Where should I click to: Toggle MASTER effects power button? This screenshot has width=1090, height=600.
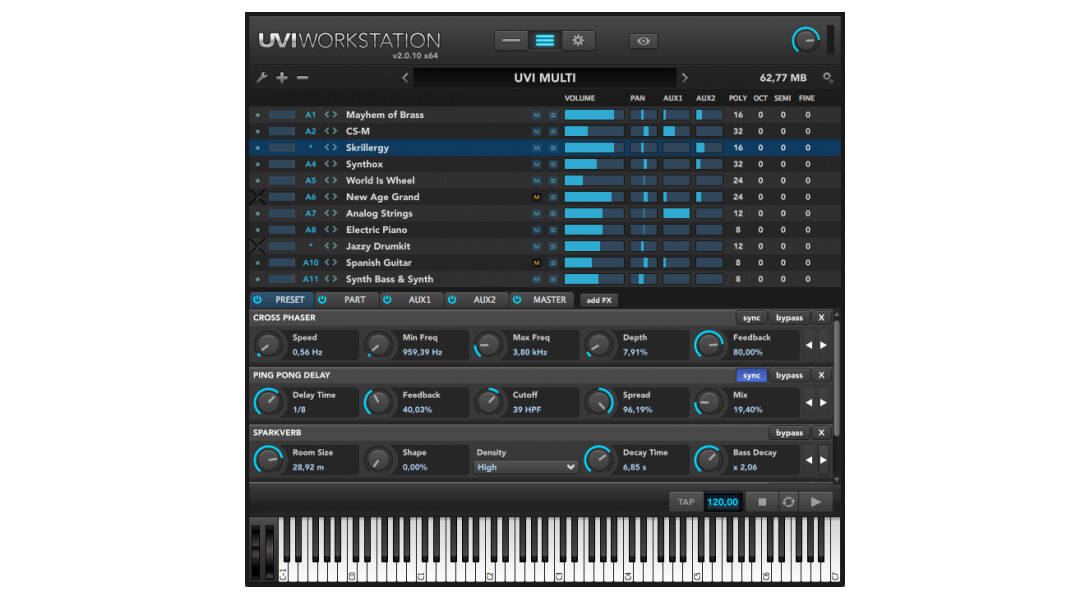pyautogui.click(x=516, y=300)
